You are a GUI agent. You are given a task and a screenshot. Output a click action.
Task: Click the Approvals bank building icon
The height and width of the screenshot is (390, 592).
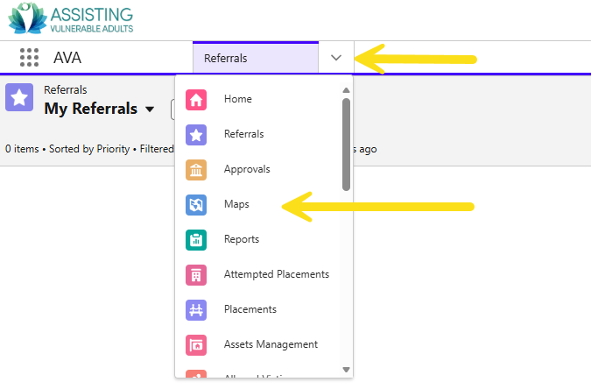point(196,170)
